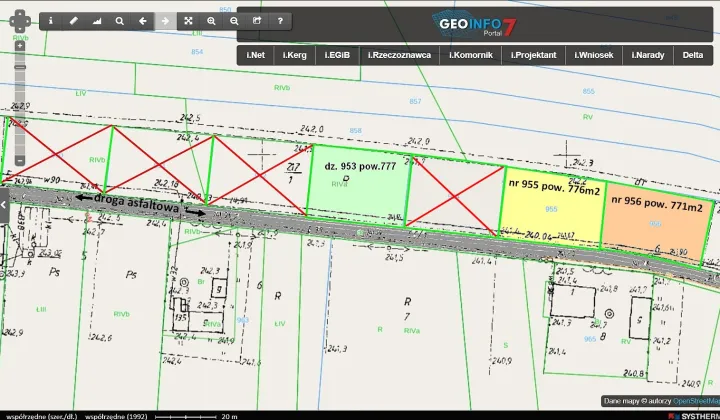The width and height of the screenshot is (720, 420).
Task: Open the i.Kerg module
Action: [x=294, y=55]
